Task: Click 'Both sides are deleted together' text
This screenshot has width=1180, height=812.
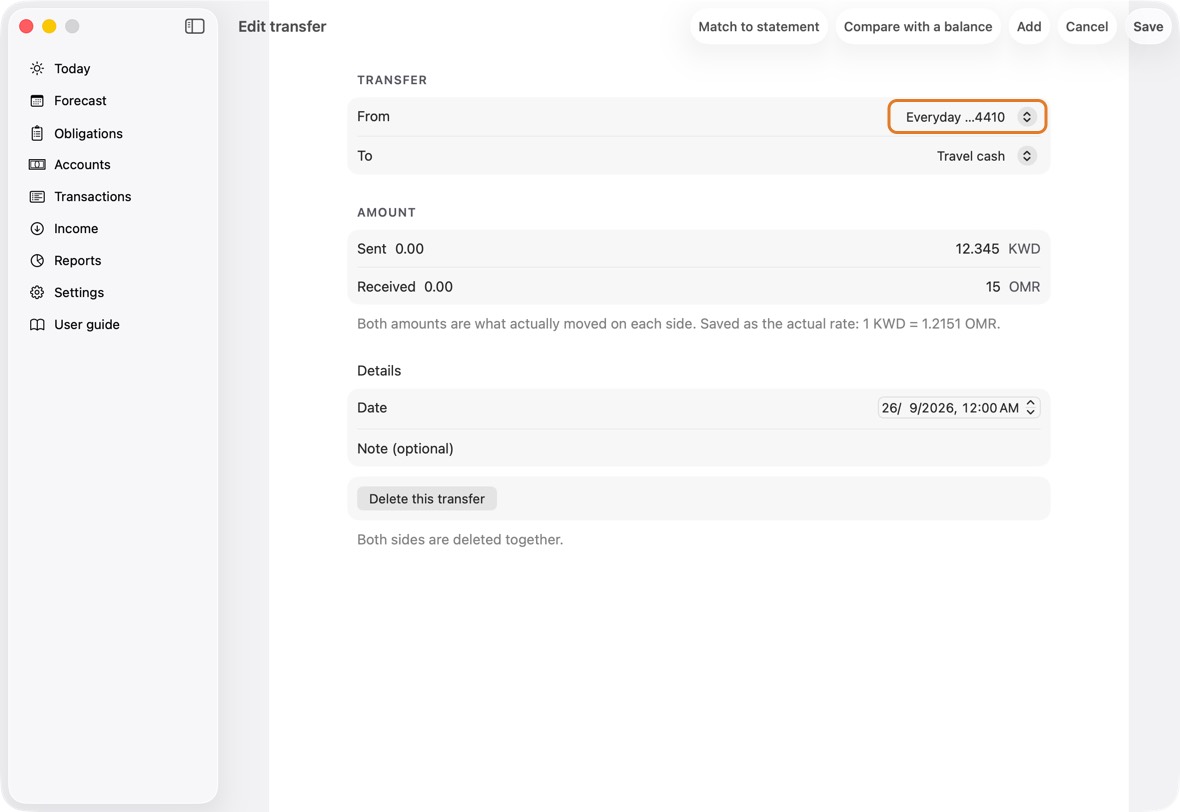Action: (x=460, y=540)
